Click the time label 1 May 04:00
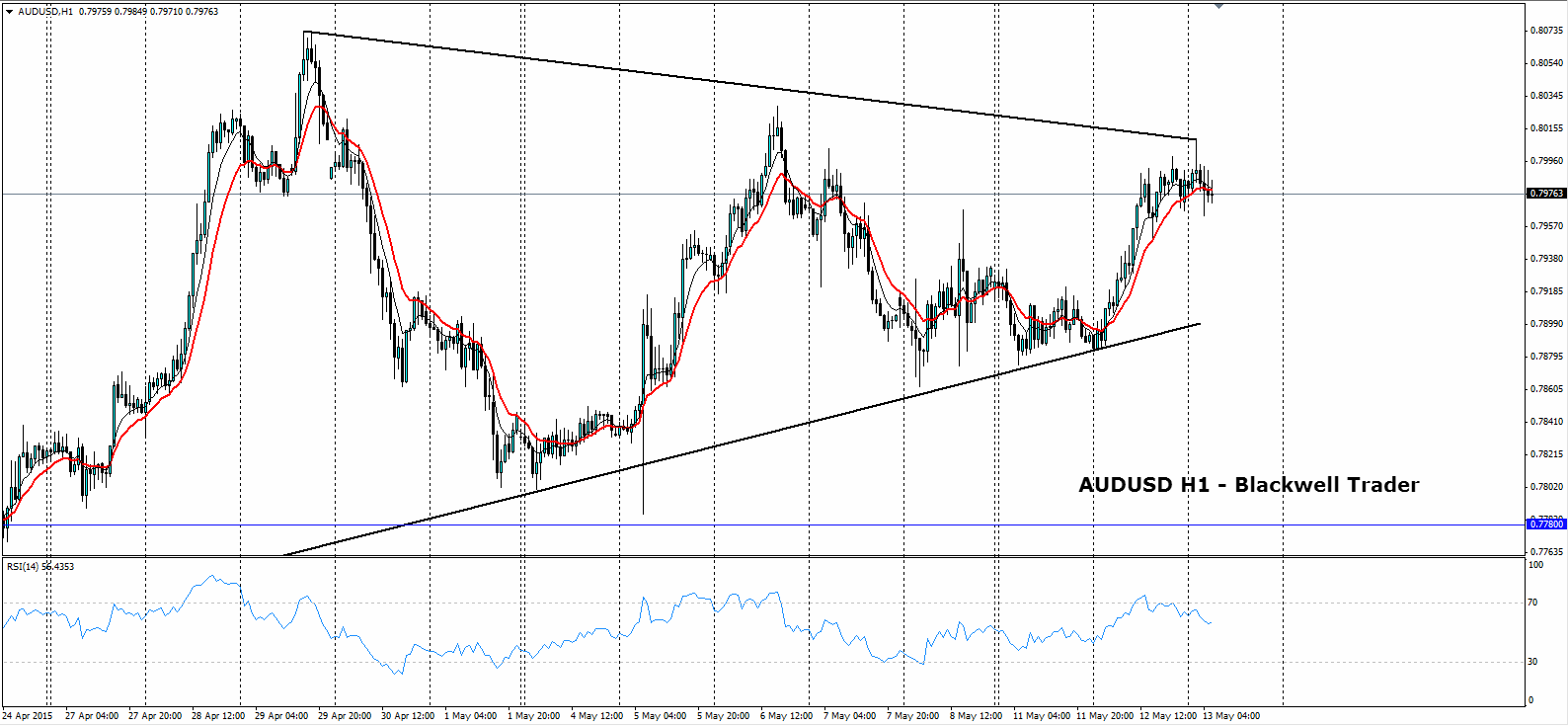1568x726 pixels. pos(471,716)
